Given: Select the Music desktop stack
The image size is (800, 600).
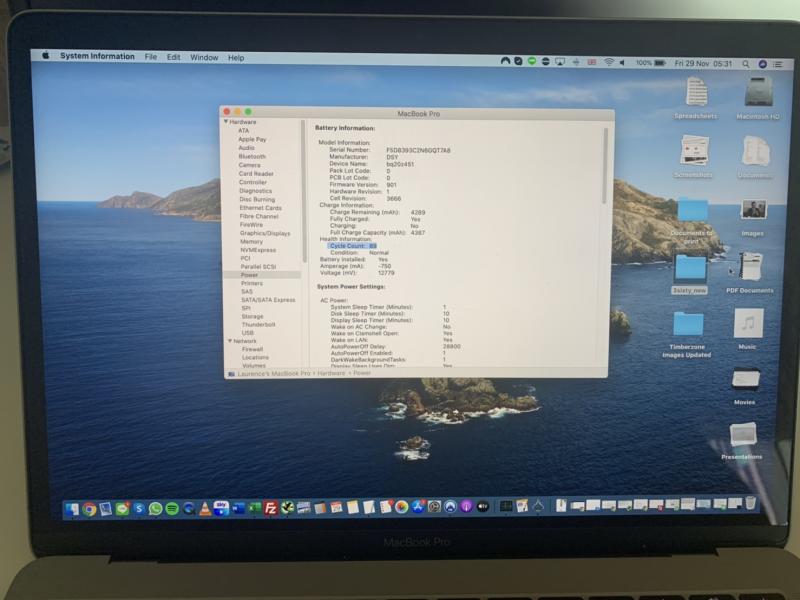Looking at the screenshot, I should 748,328.
